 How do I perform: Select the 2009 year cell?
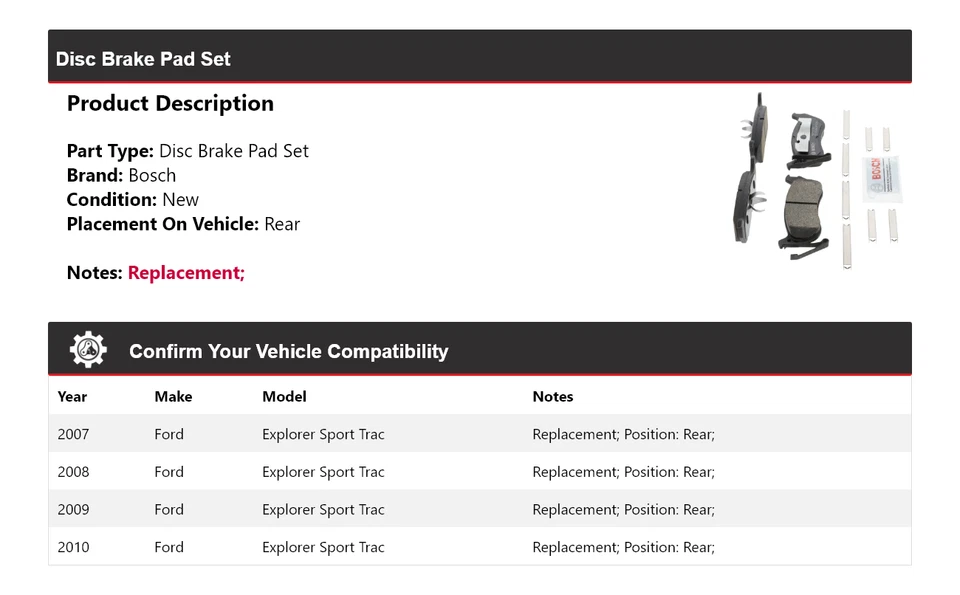click(x=73, y=509)
